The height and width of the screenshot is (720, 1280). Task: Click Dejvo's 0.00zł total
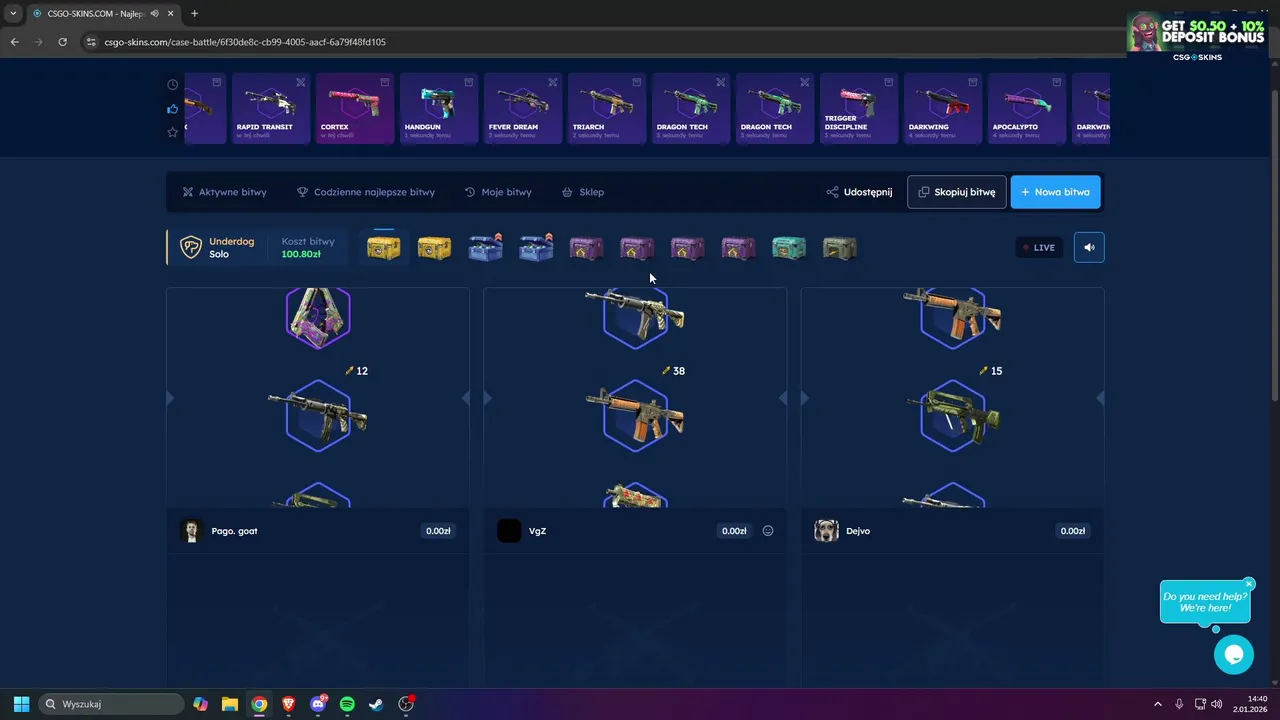(1072, 531)
